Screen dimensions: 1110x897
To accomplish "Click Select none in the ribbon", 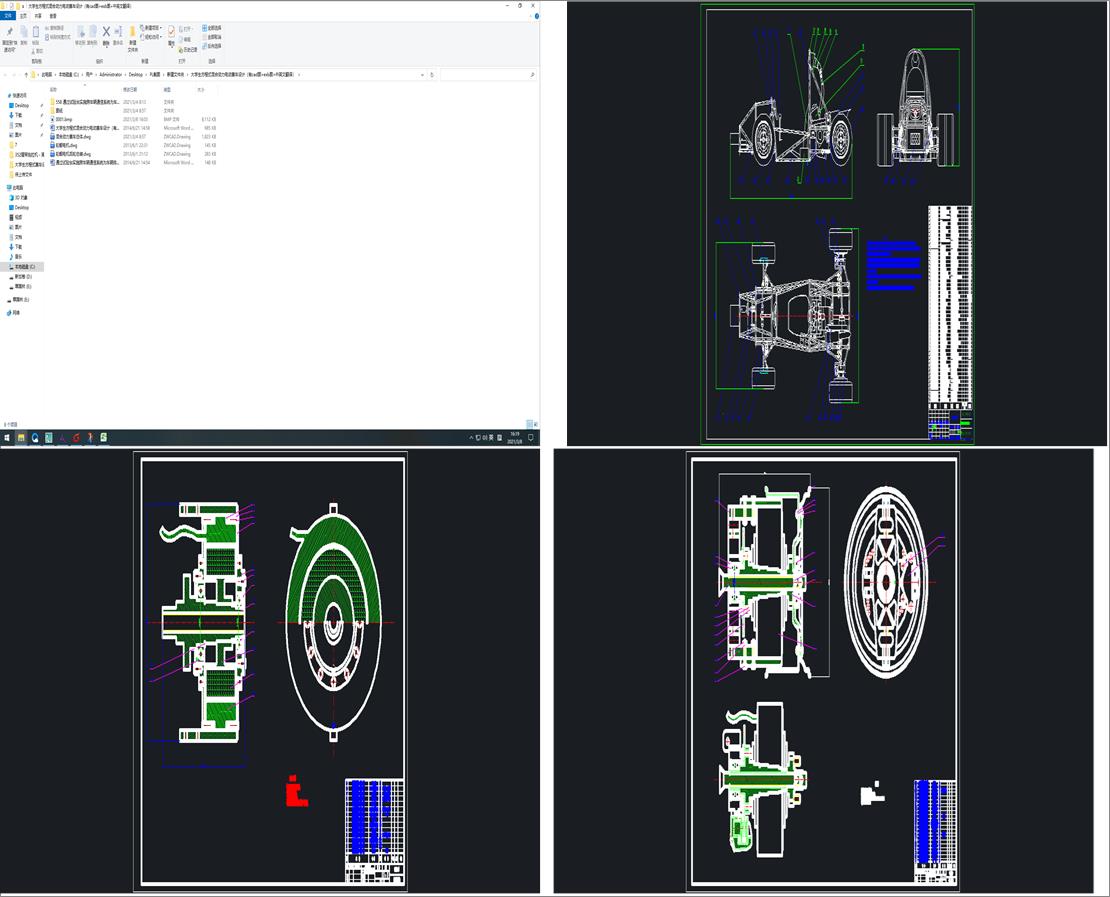I will (212, 37).
